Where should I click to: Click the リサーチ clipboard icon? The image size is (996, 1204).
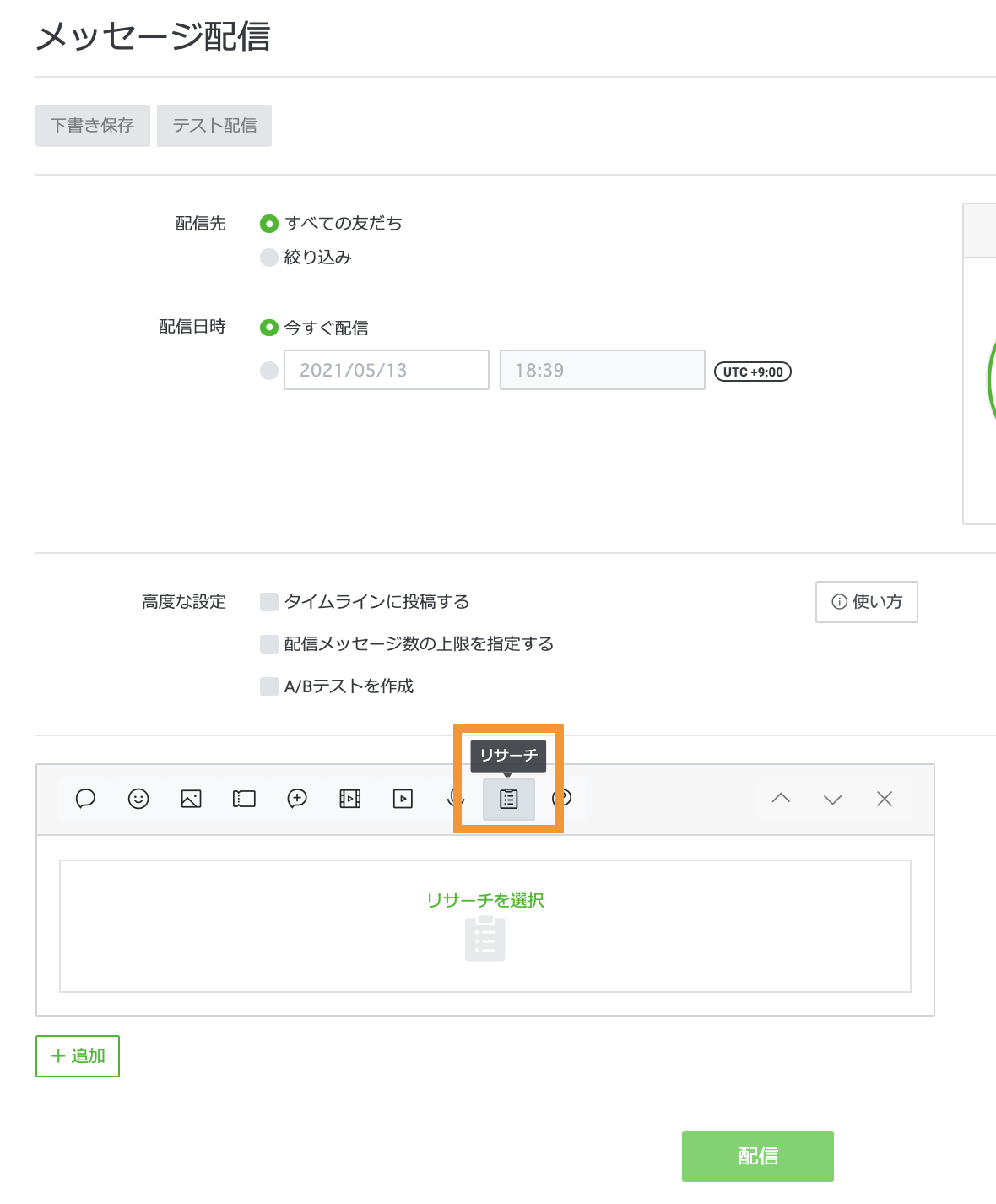(x=508, y=799)
